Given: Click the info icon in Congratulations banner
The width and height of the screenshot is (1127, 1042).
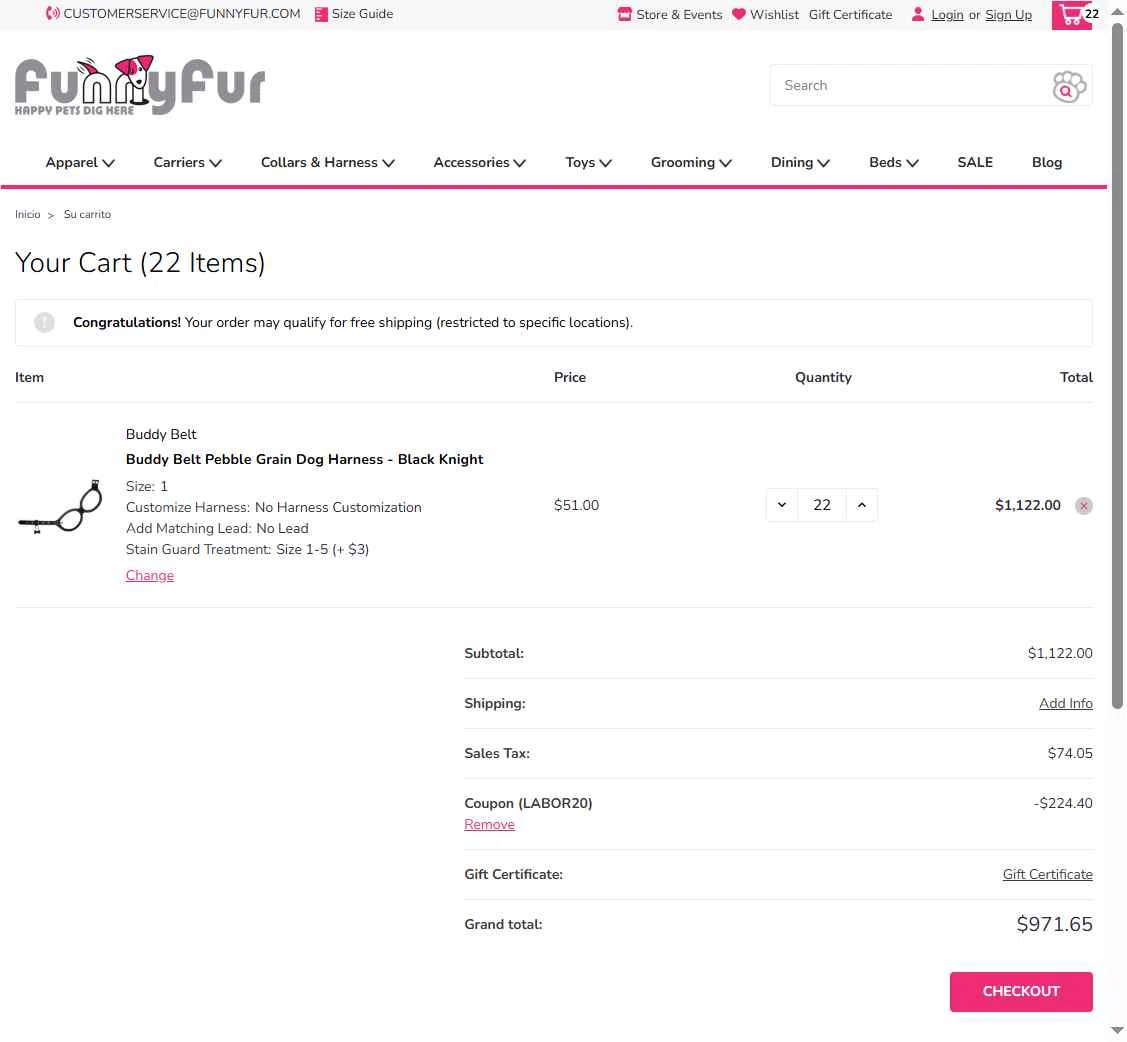Looking at the screenshot, I should click(45, 323).
